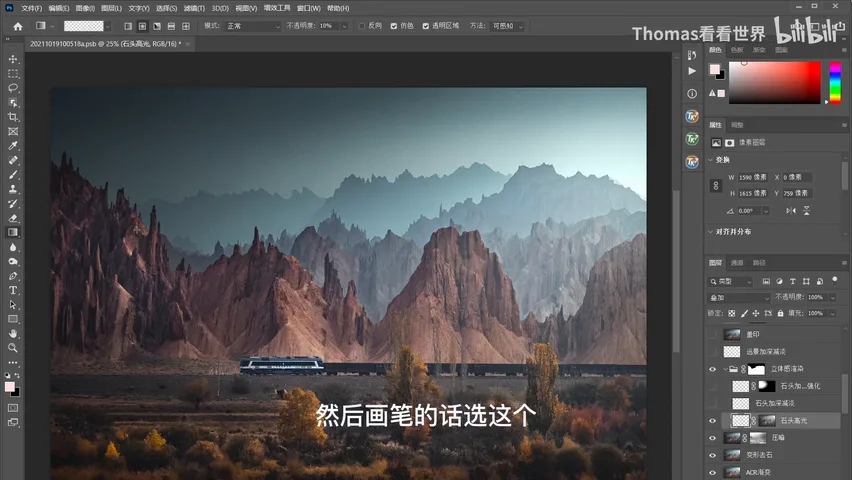Hide the ACR渐变 layer
Viewport: 852px width, 480px height.
[x=712, y=472]
